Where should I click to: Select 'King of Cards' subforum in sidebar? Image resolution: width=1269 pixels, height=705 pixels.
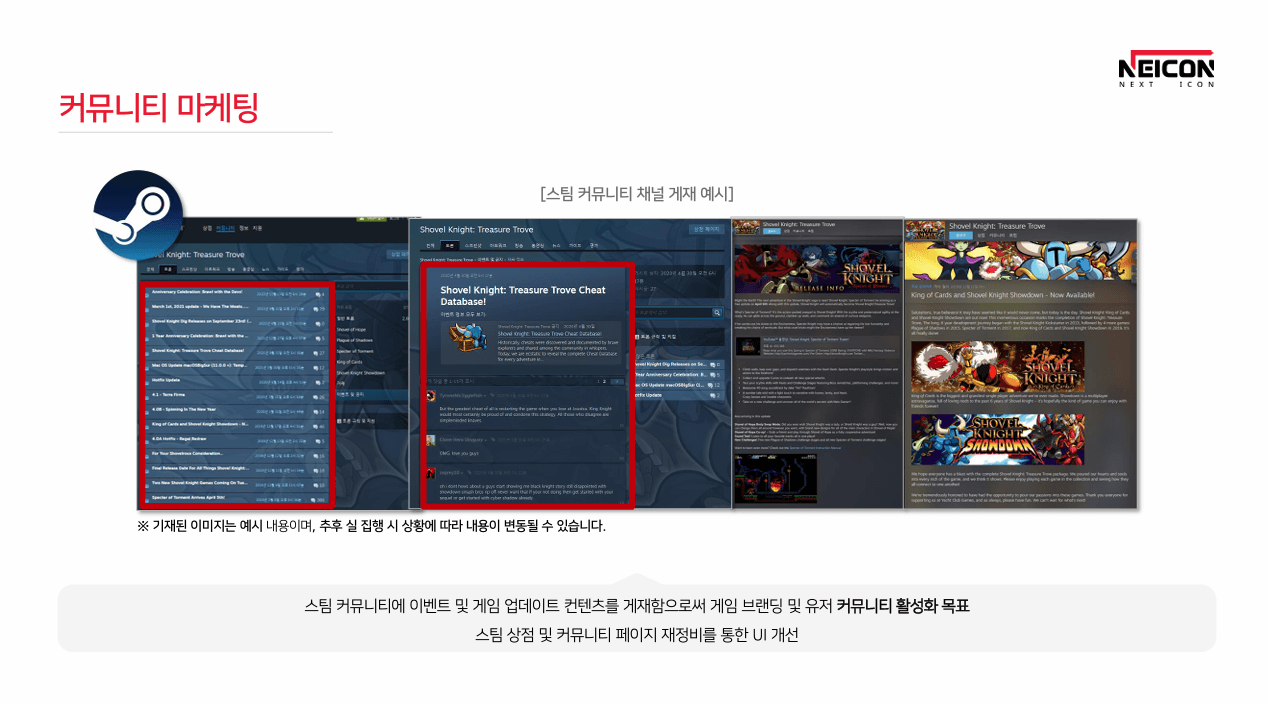tap(349, 361)
